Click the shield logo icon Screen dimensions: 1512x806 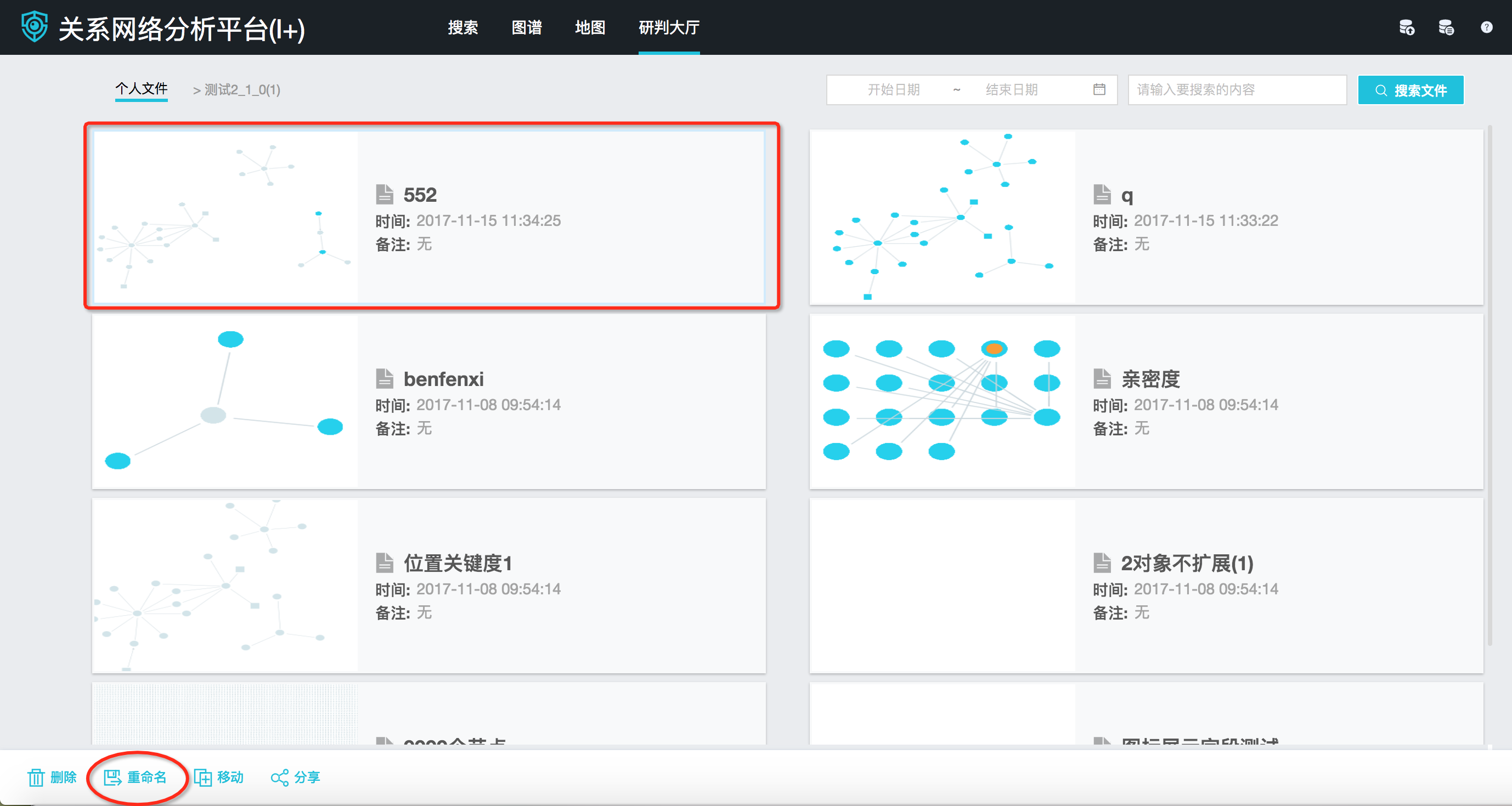[x=34, y=27]
